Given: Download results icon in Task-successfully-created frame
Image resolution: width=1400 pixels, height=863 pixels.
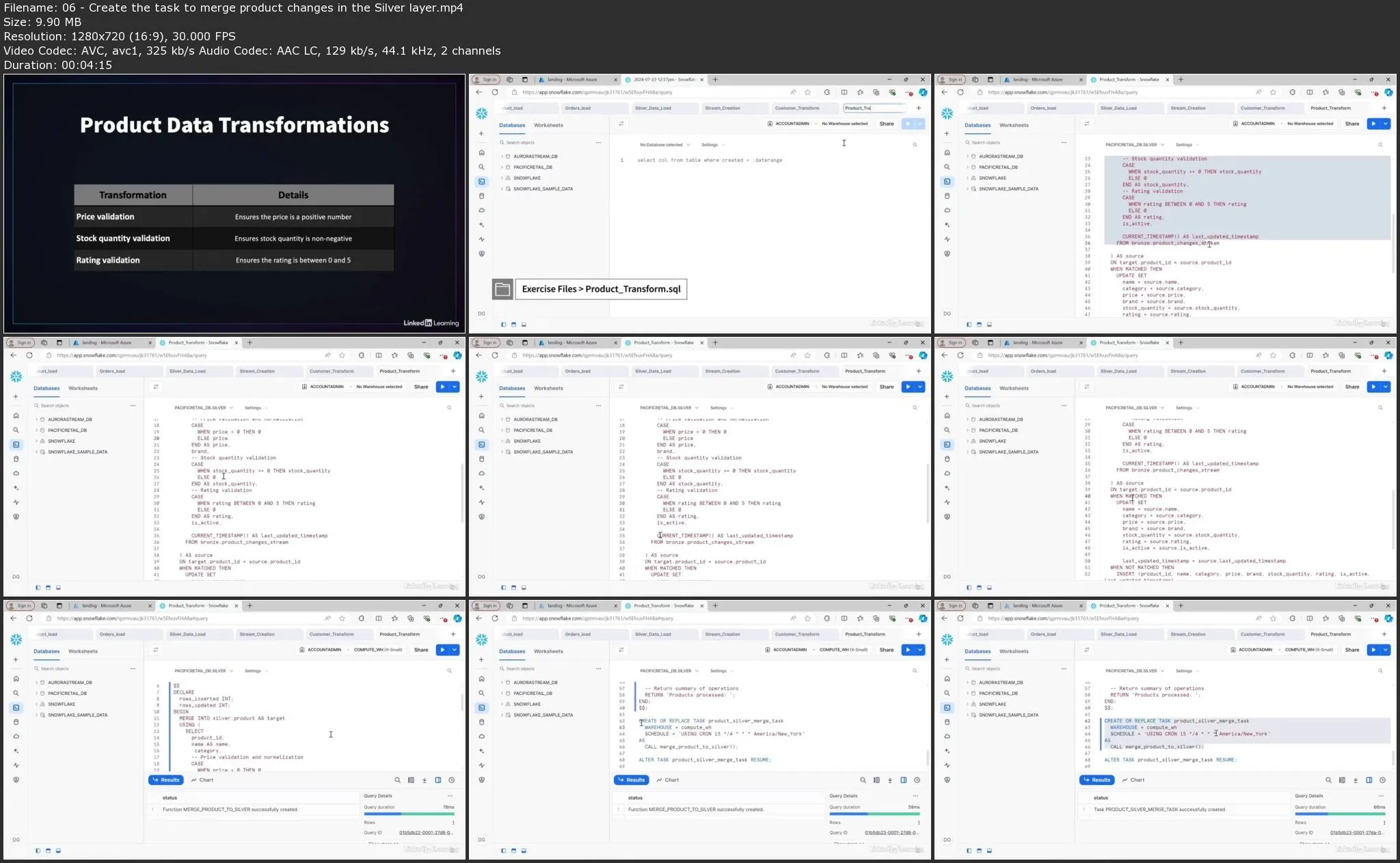Looking at the screenshot, I should pos(1355,780).
